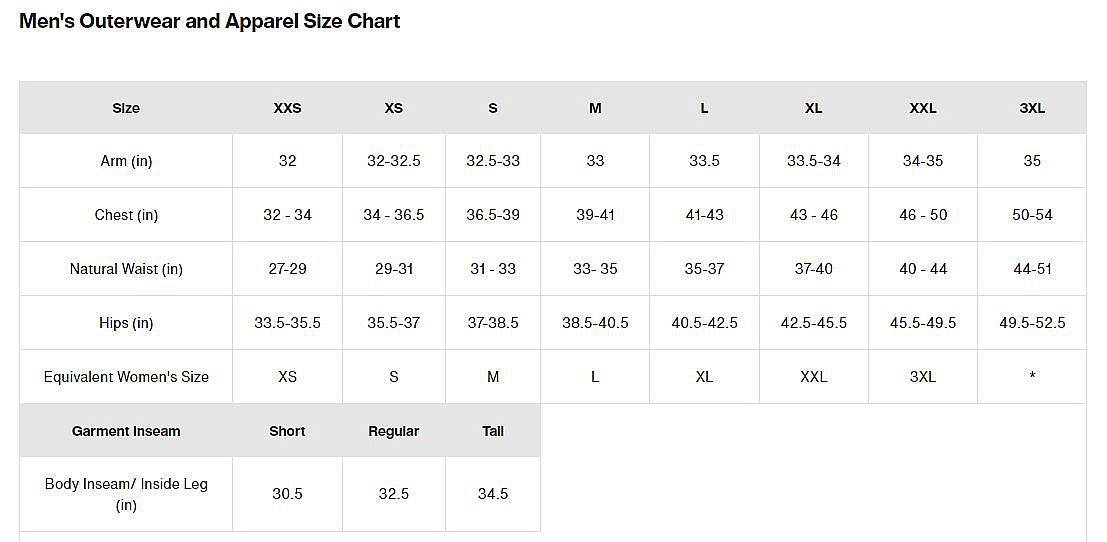The width and height of the screenshot is (1107, 542).
Task: Select the 33.5-35.5 hips measurement cell
Action: 287,323
